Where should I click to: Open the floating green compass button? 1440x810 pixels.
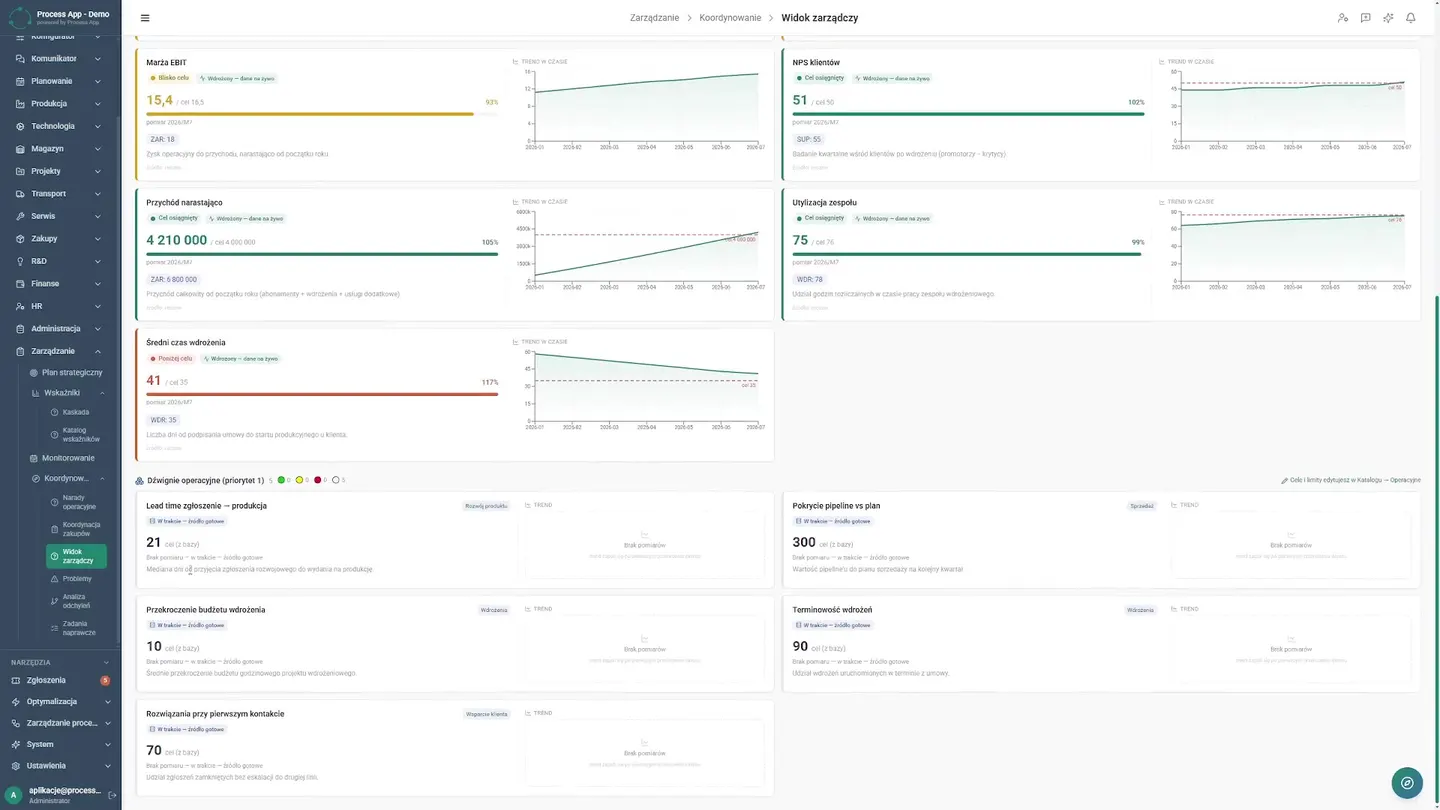click(1407, 783)
